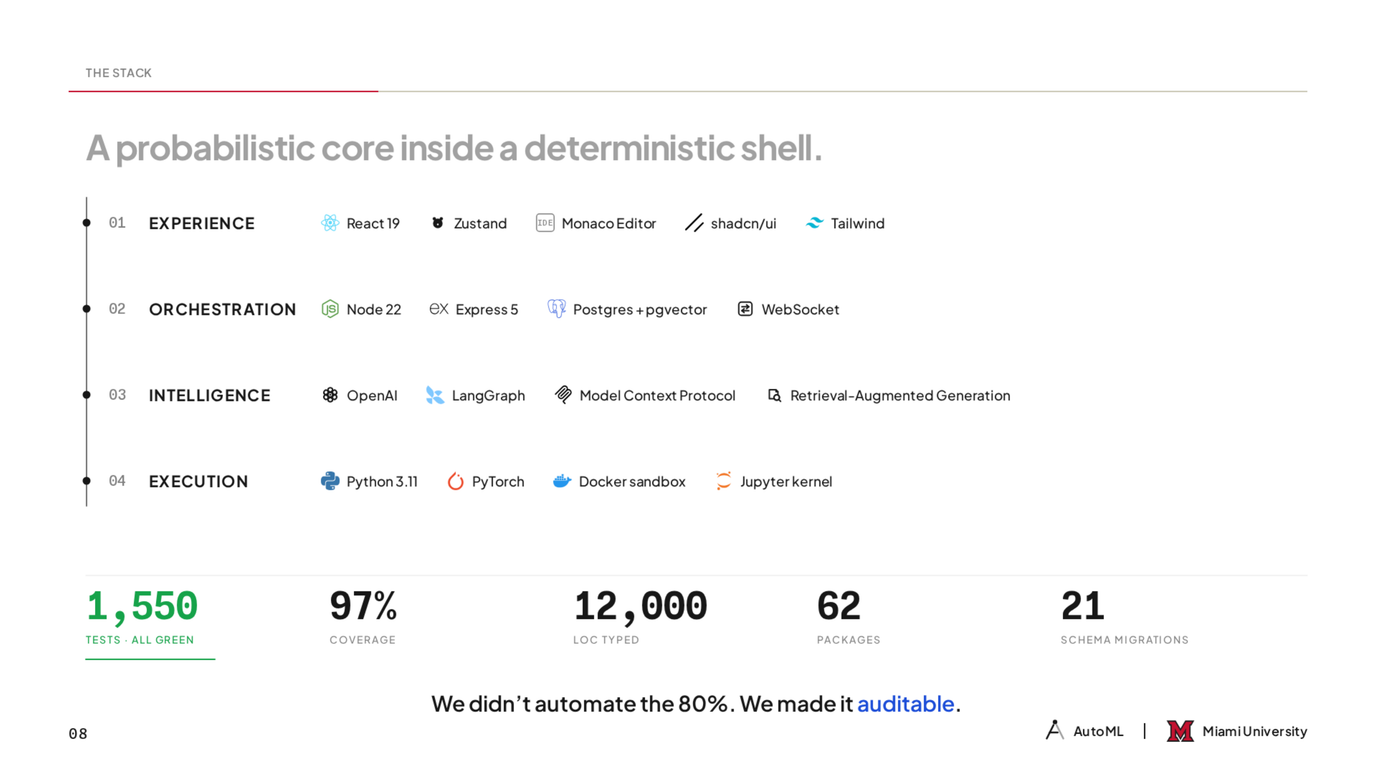Select the Postgres elephant icon
The height and width of the screenshot is (768, 1376).
coord(556,309)
